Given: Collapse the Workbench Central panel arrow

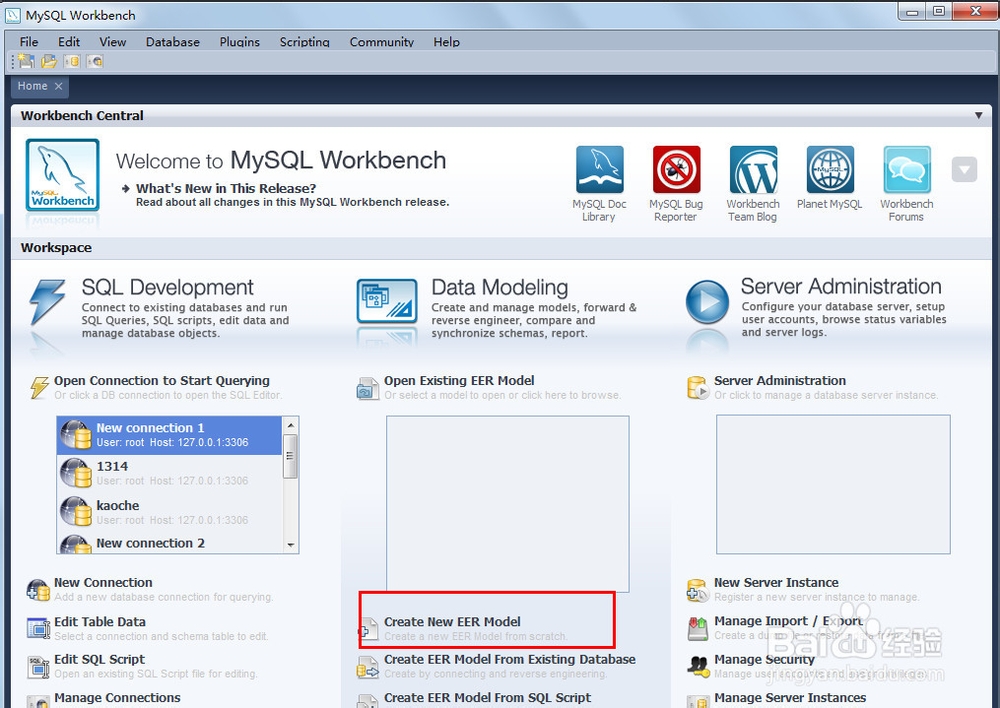Looking at the screenshot, I should coord(978,115).
